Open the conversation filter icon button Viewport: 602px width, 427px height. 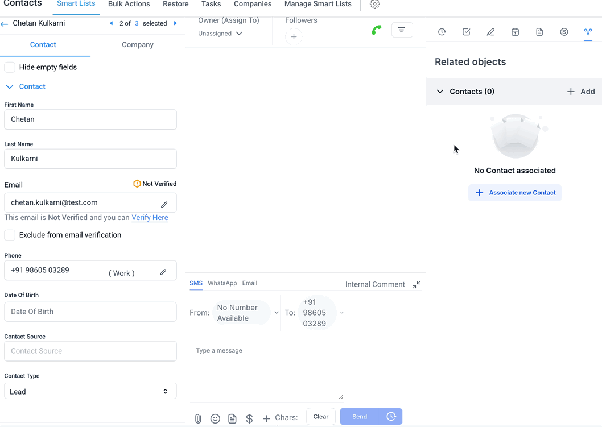(x=402, y=30)
